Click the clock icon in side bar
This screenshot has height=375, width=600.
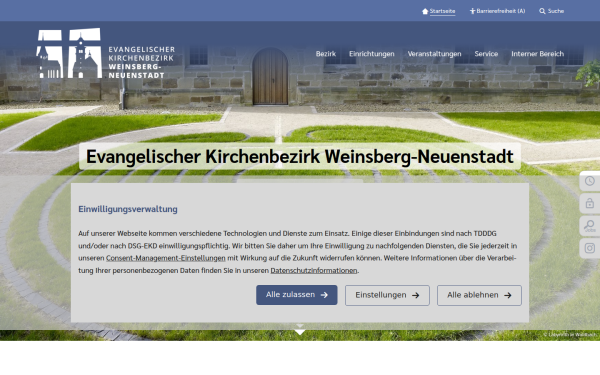coord(590,181)
